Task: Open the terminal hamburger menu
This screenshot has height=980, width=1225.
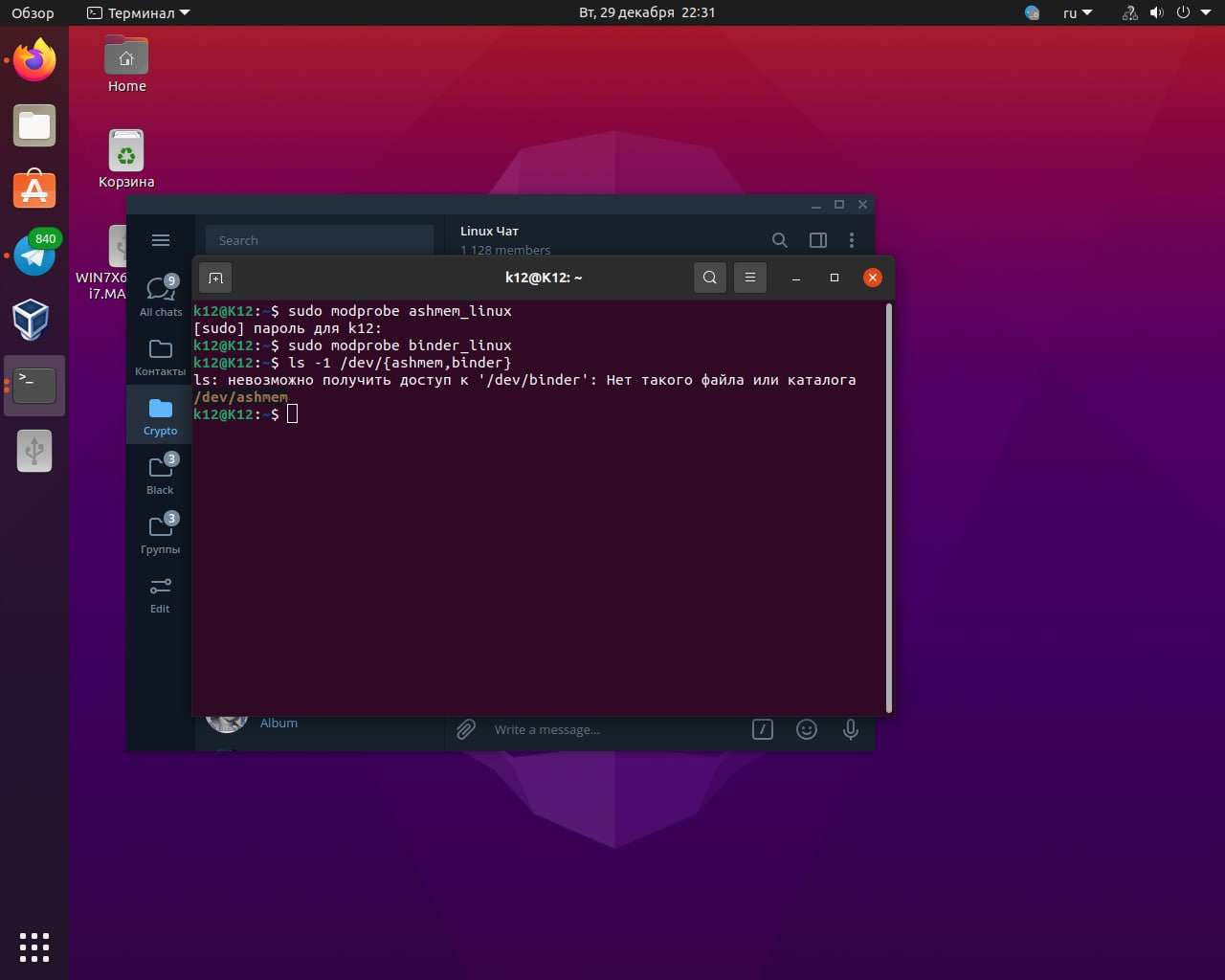Action: (750, 278)
